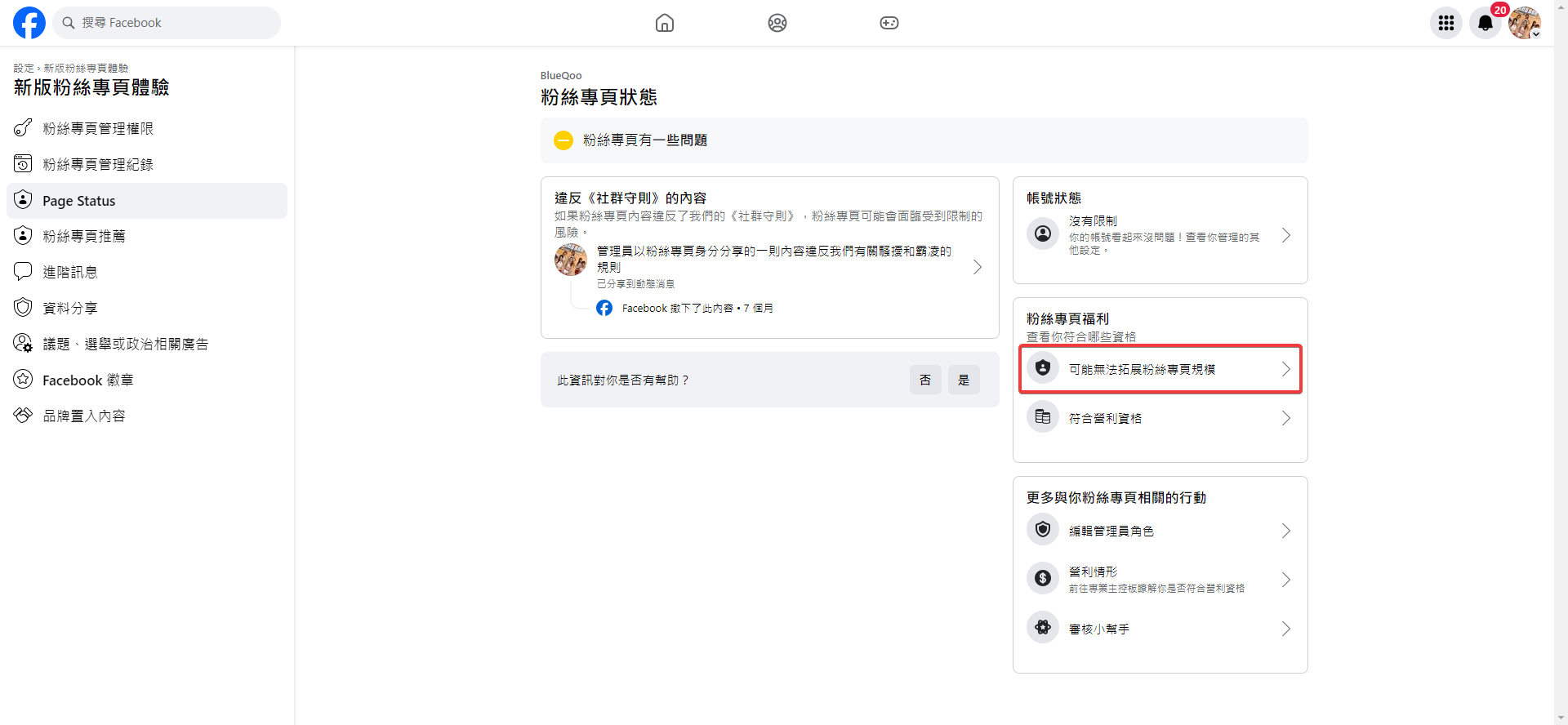Open 粉絲專頁管理權限 in the sidebar
This screenshot has width=1568, height=725.
pyautogui.click(x=98, y=129)
